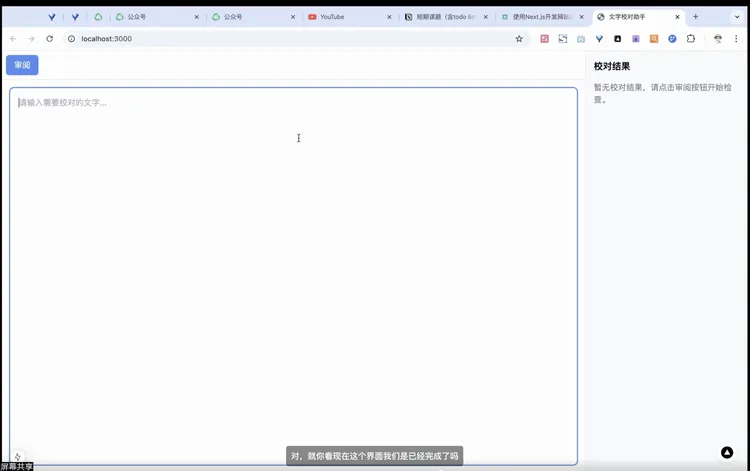This screenshot has height=471, width=750.
Task: Select the active 文字校对助手 tab
Action: pyautogui.click(x=639, y=17)
